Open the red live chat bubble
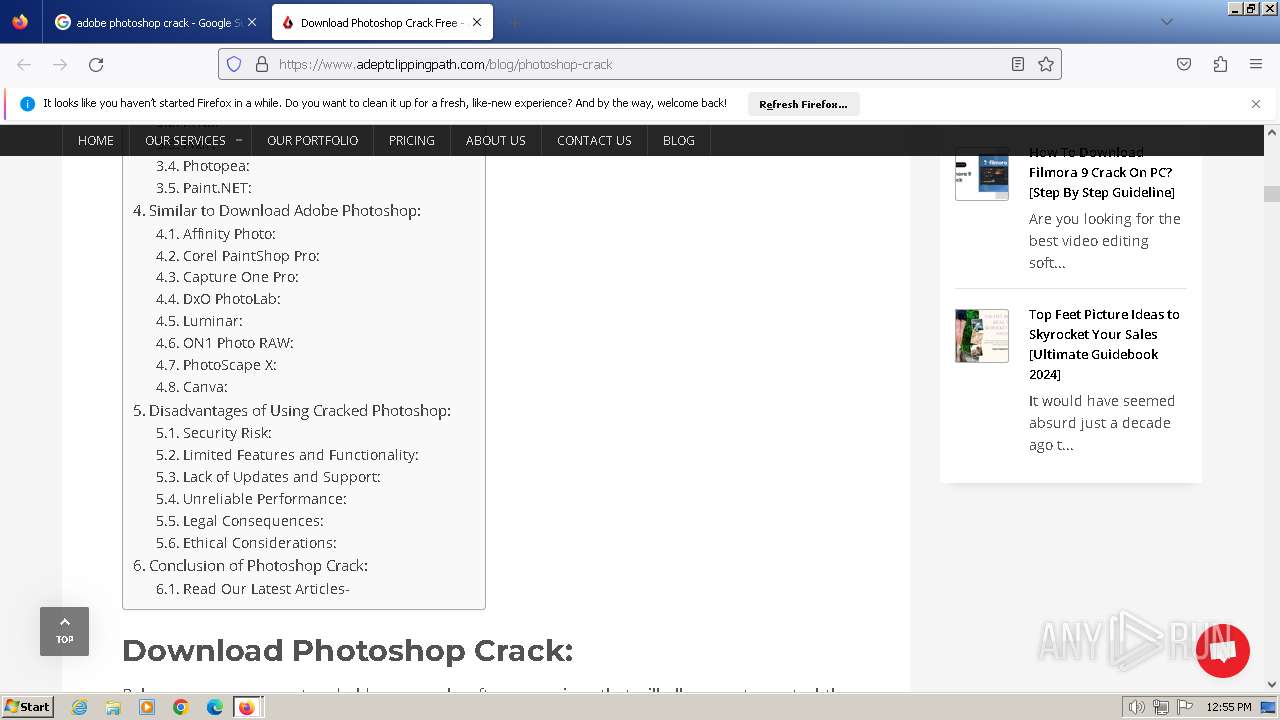This screenshot has height=720, width=1280. 1222,651
